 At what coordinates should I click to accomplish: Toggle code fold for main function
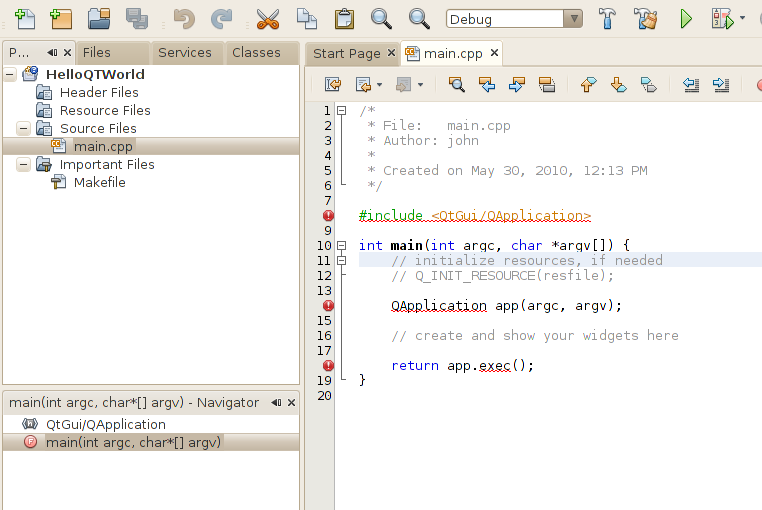[342, 245]
